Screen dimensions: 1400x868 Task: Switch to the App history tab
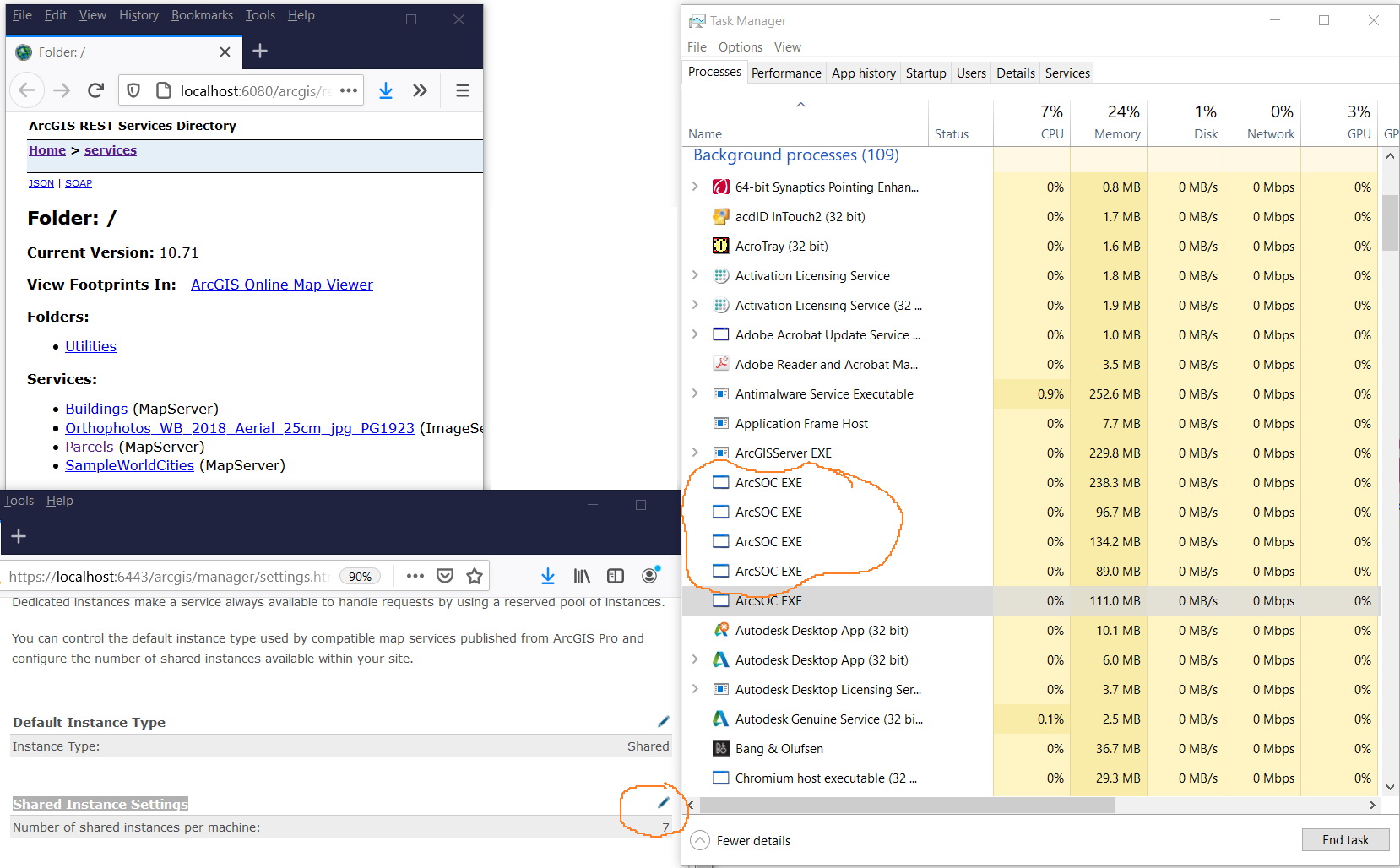[863, 73]
